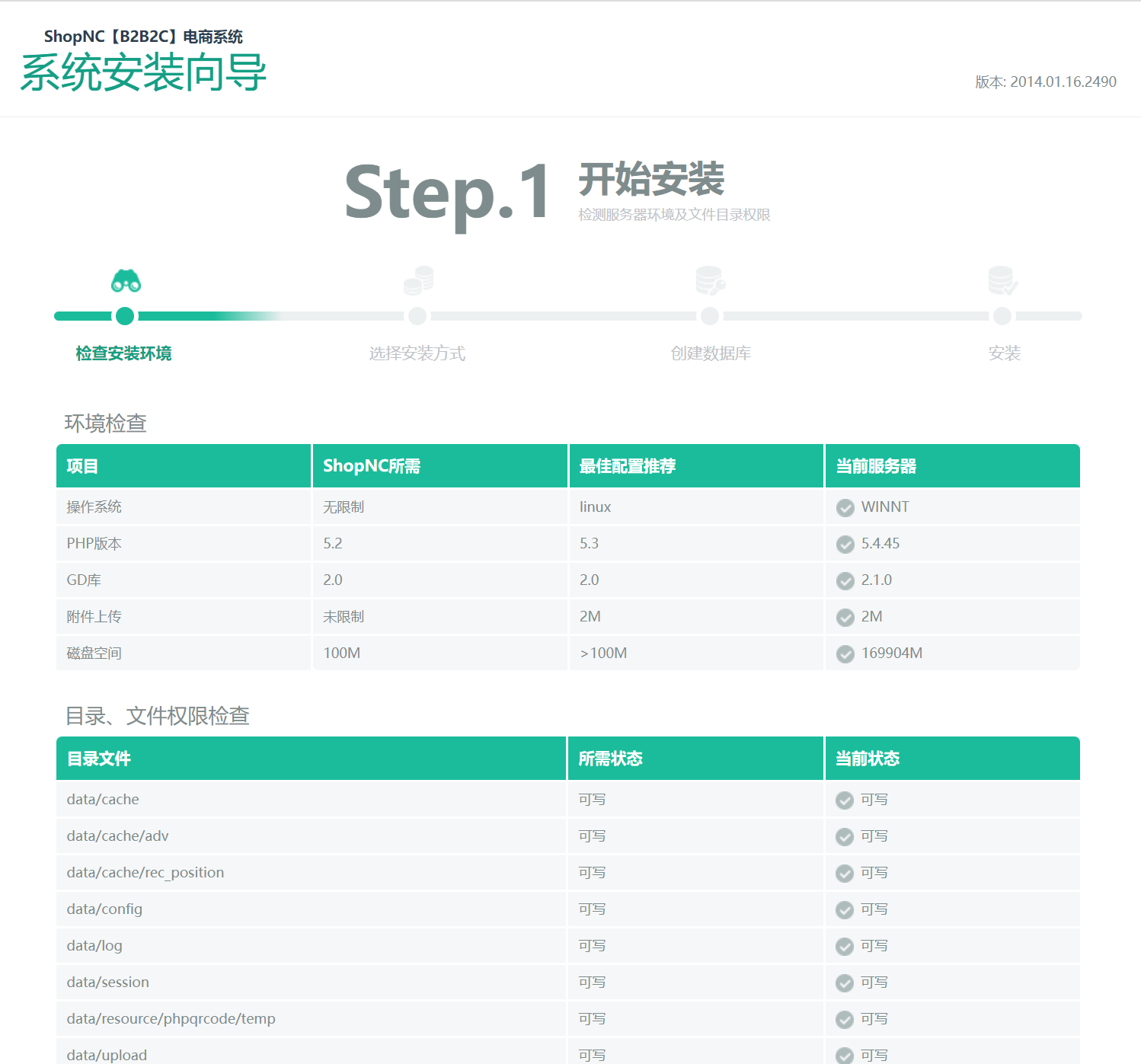Image resolution: width=1141 pixels, height=1064 pixels.
Task: Click the recommended linux cell
Action: [x=595, y=507]
